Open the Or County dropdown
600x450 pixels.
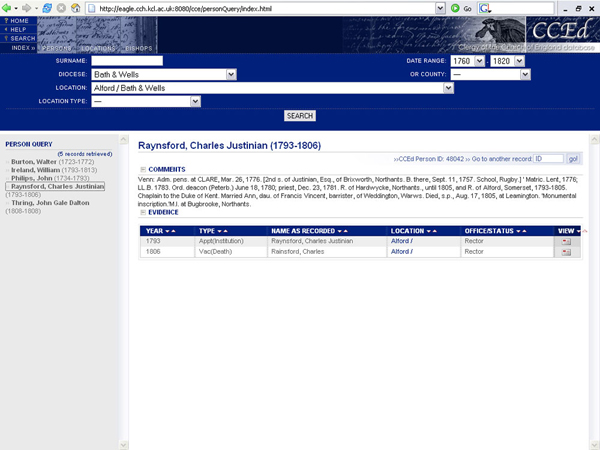(x=525, y=74)
